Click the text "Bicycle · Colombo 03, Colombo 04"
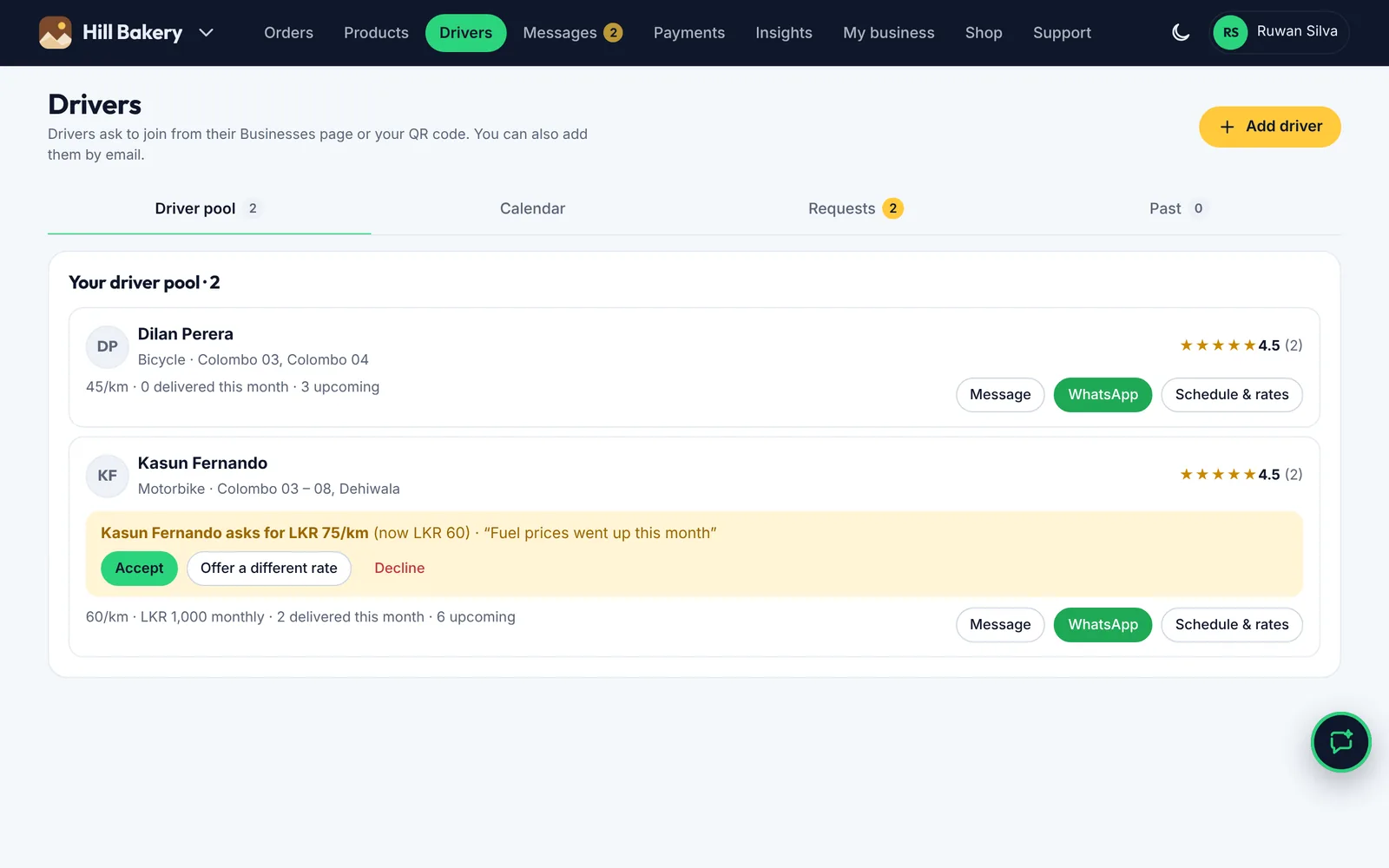This screenshot has height=868, width=1389. tap(253, 359)
